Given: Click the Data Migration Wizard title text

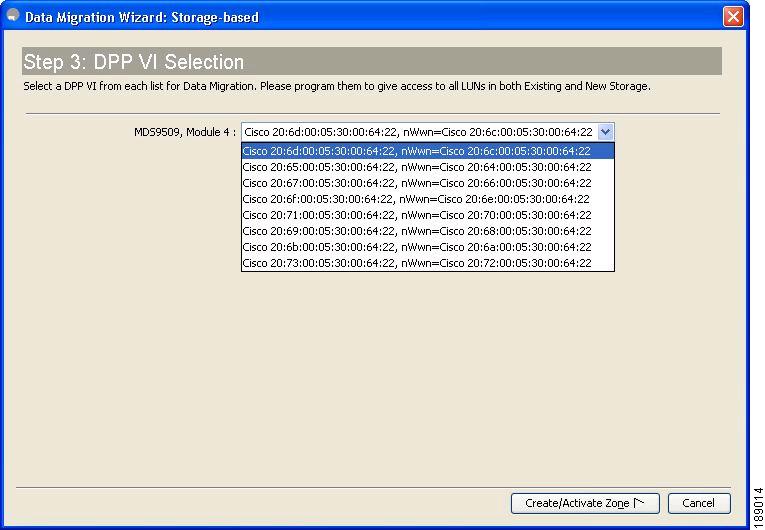Looking at the screenshot, I should point(142,18).
